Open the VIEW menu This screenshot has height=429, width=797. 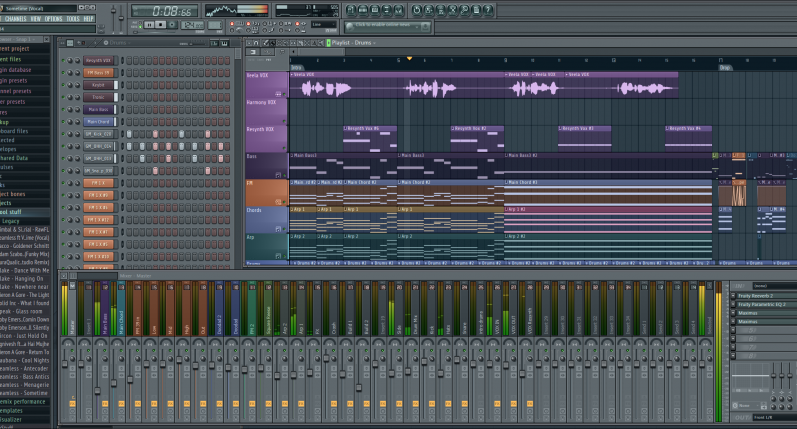point(36,19)
